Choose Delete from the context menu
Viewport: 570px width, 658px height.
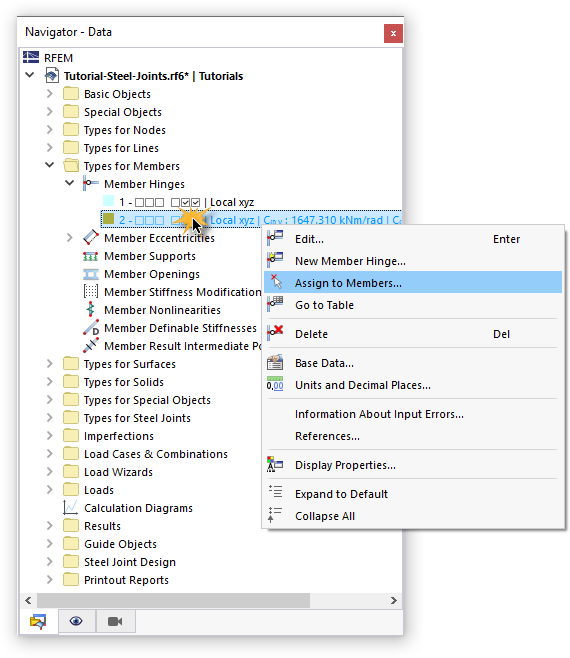coord(413,334)
